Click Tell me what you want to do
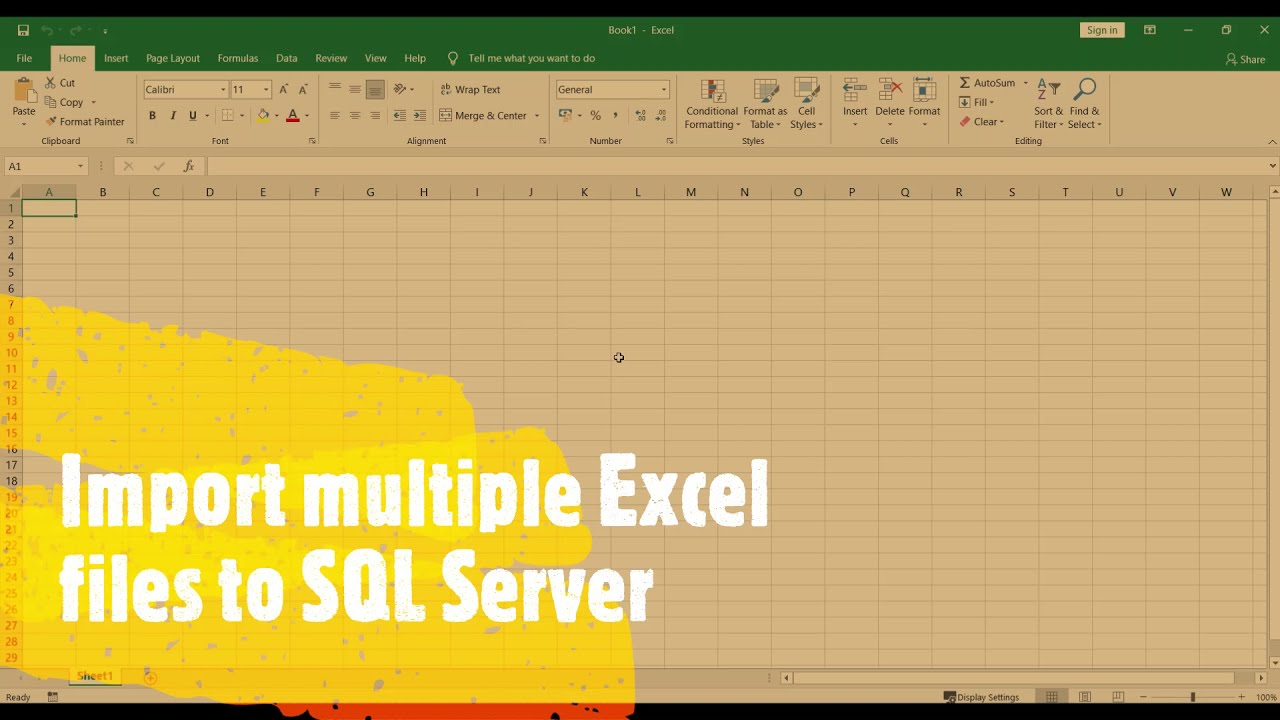 (x=531, y=58)
